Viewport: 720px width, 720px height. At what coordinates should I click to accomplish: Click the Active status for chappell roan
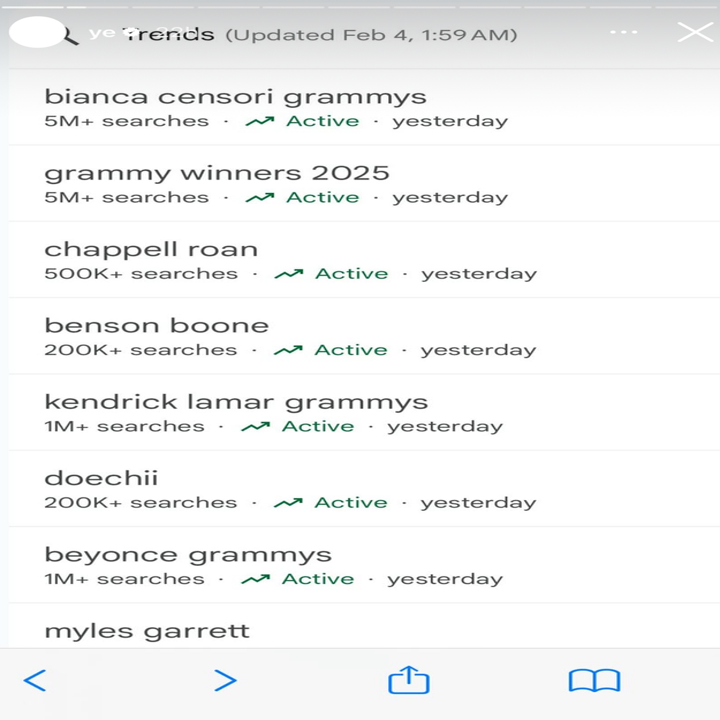click(351, 274)
